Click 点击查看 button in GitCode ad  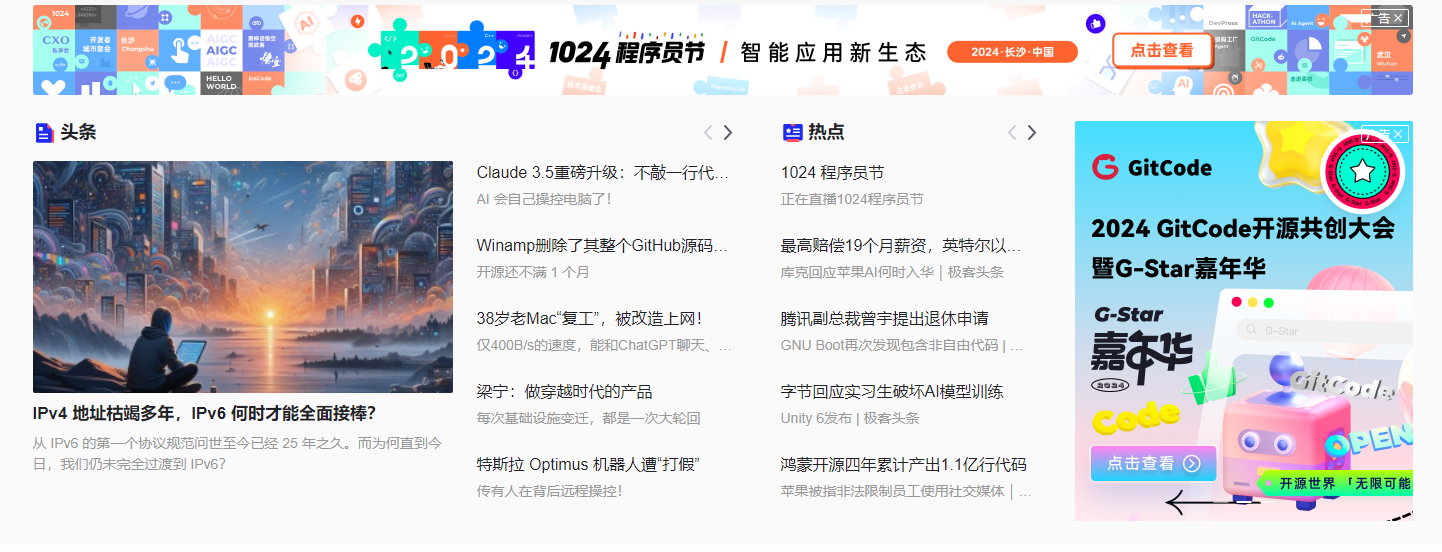(1153, 463)
